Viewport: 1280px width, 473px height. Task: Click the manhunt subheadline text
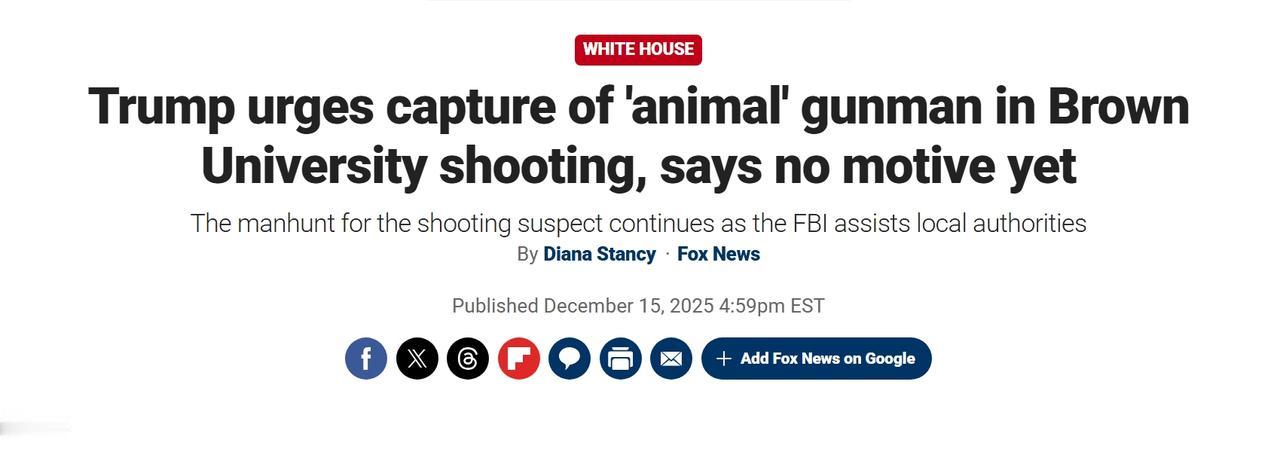tap(638, 223)
